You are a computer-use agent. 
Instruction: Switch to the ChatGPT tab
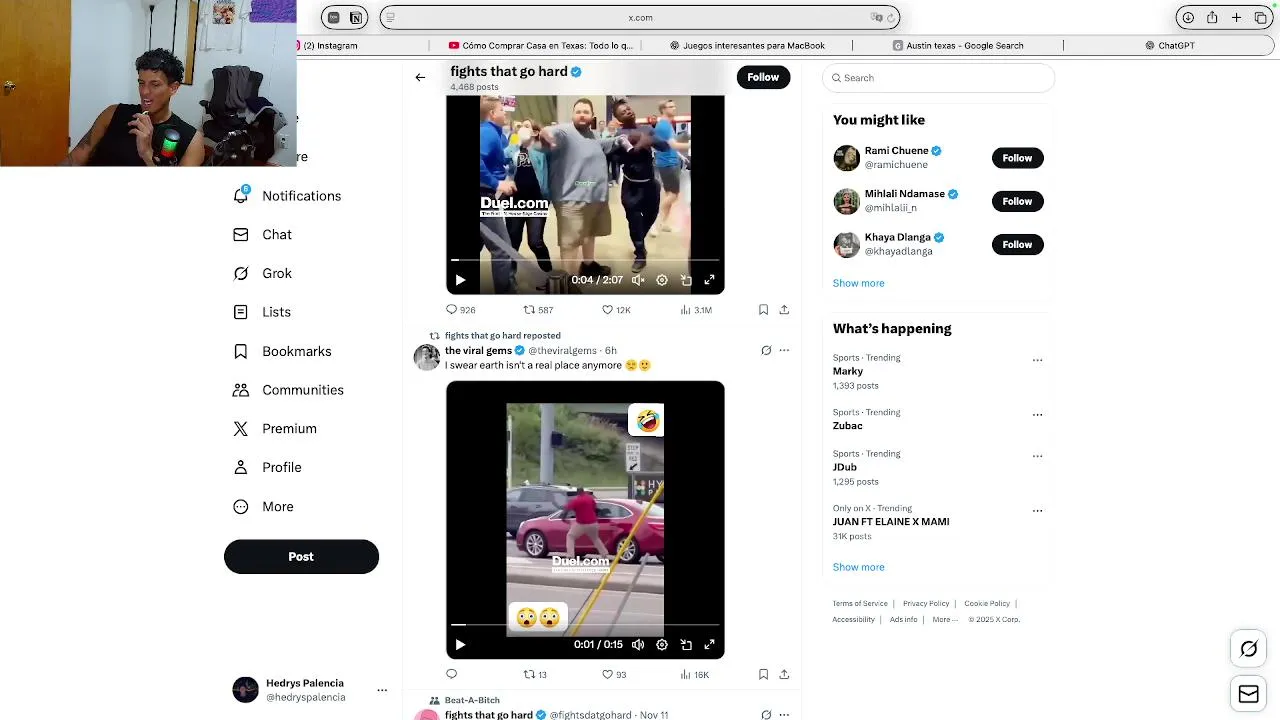coord(1170,45)
